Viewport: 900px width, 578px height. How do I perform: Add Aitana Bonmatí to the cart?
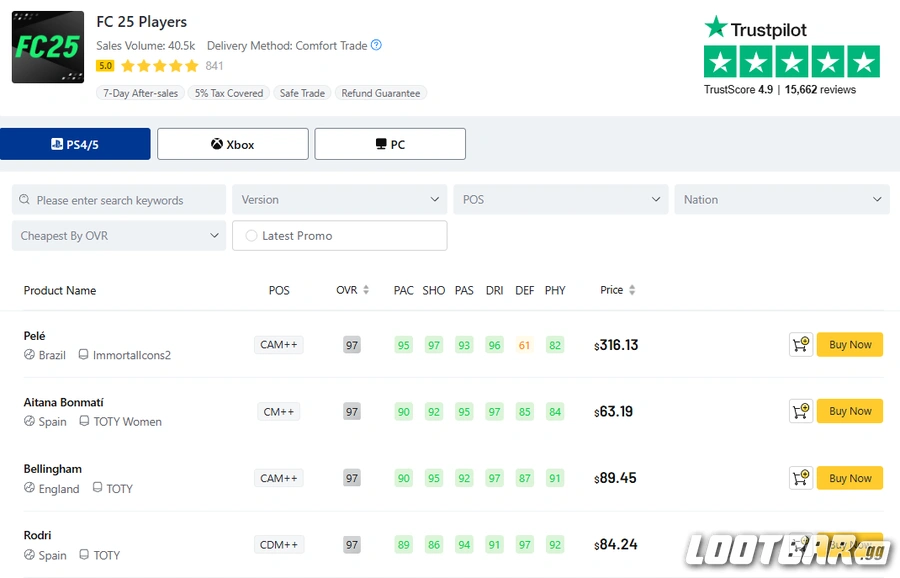pyautogui.click(x=801, y=412)
